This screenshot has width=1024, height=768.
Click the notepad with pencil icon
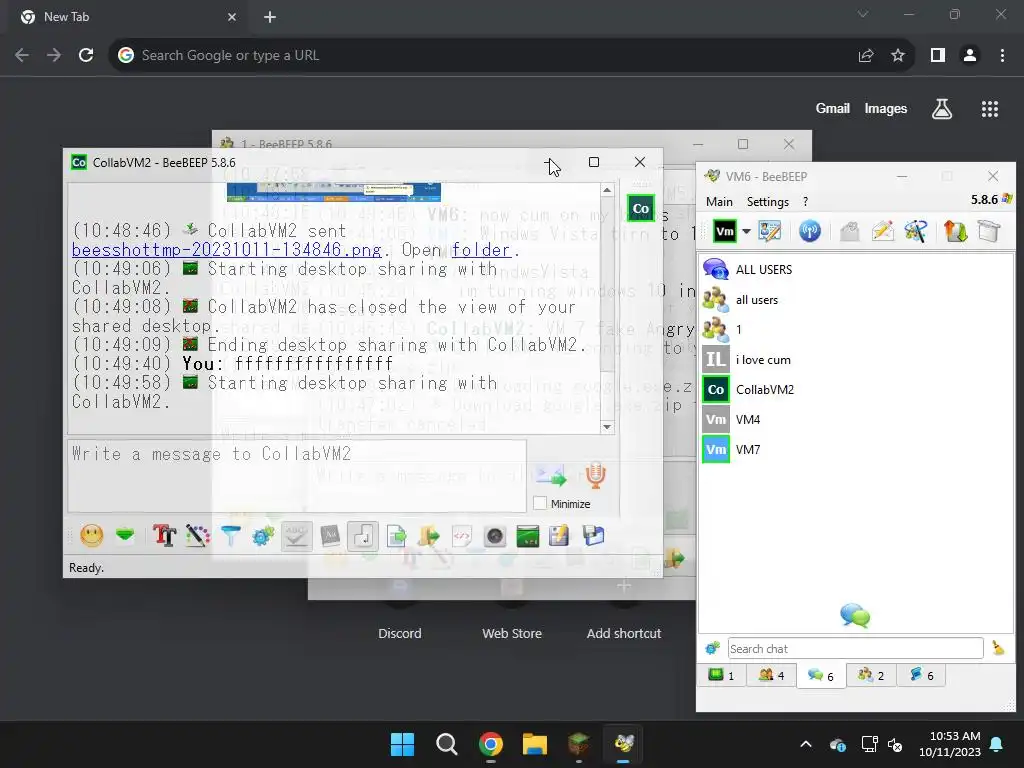(559, 536)
